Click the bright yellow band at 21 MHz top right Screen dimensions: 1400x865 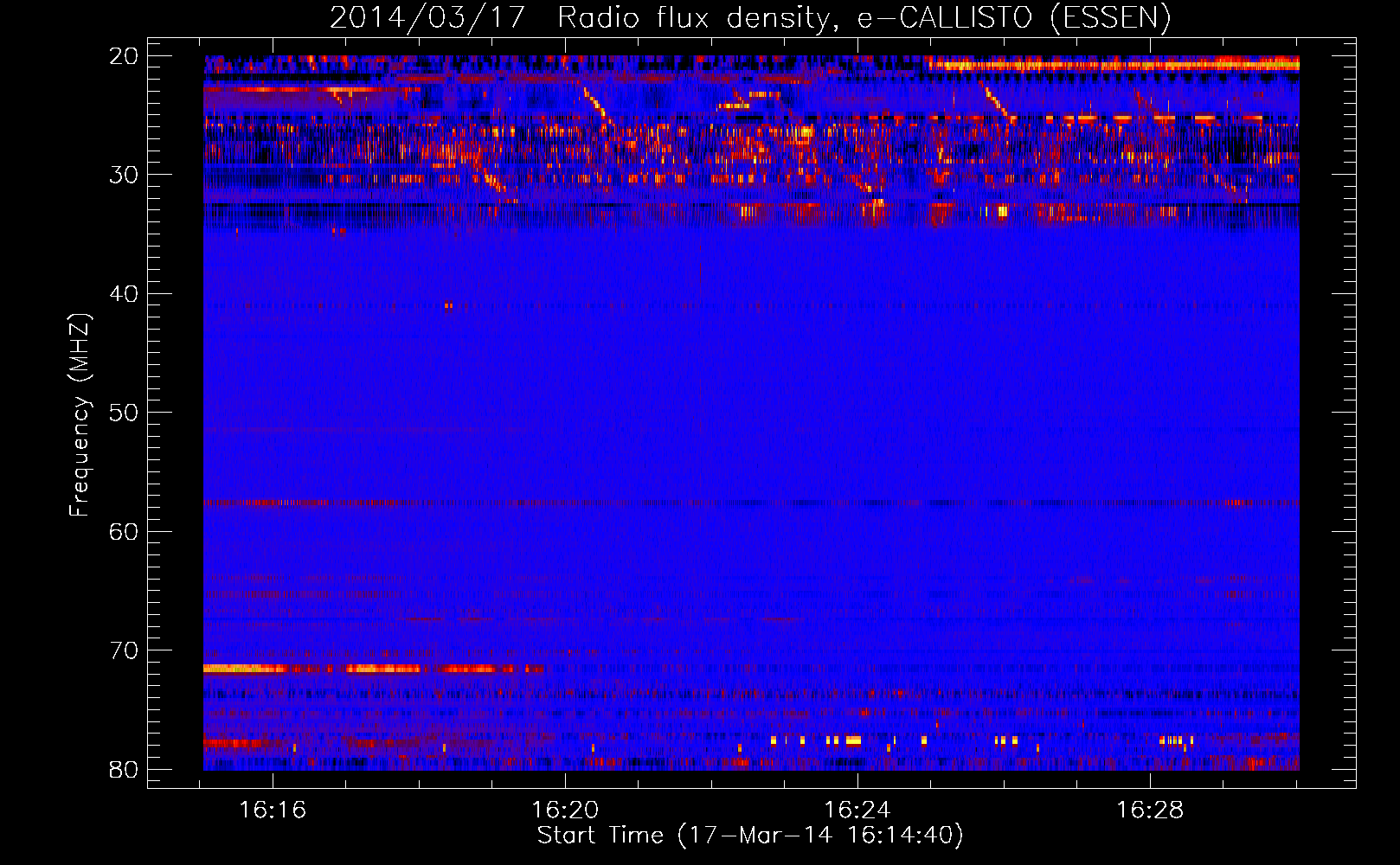[1113, 65]
